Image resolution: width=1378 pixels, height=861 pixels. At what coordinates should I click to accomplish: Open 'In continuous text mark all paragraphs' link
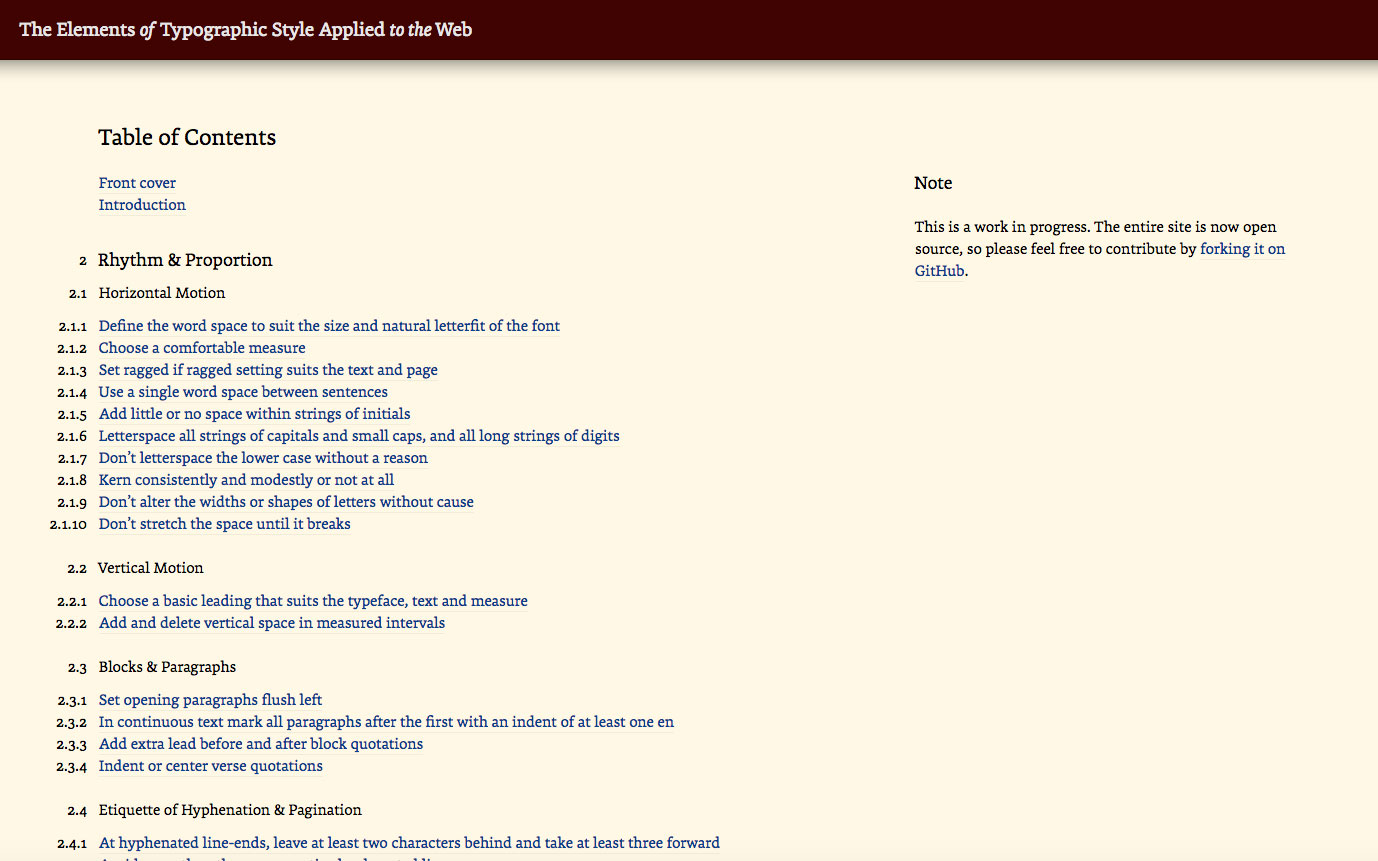pos(386,722)
